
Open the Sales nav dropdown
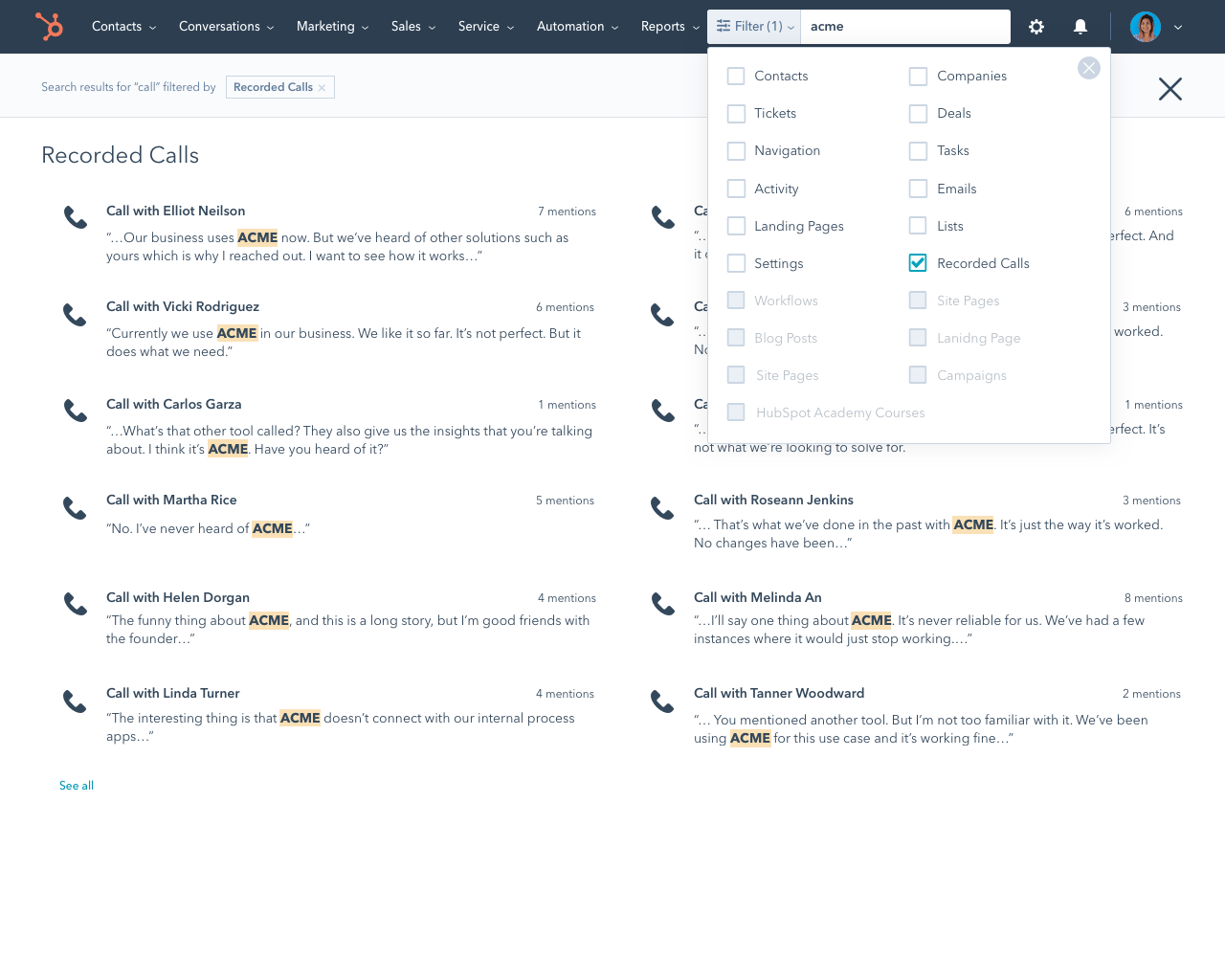(413, 27)
